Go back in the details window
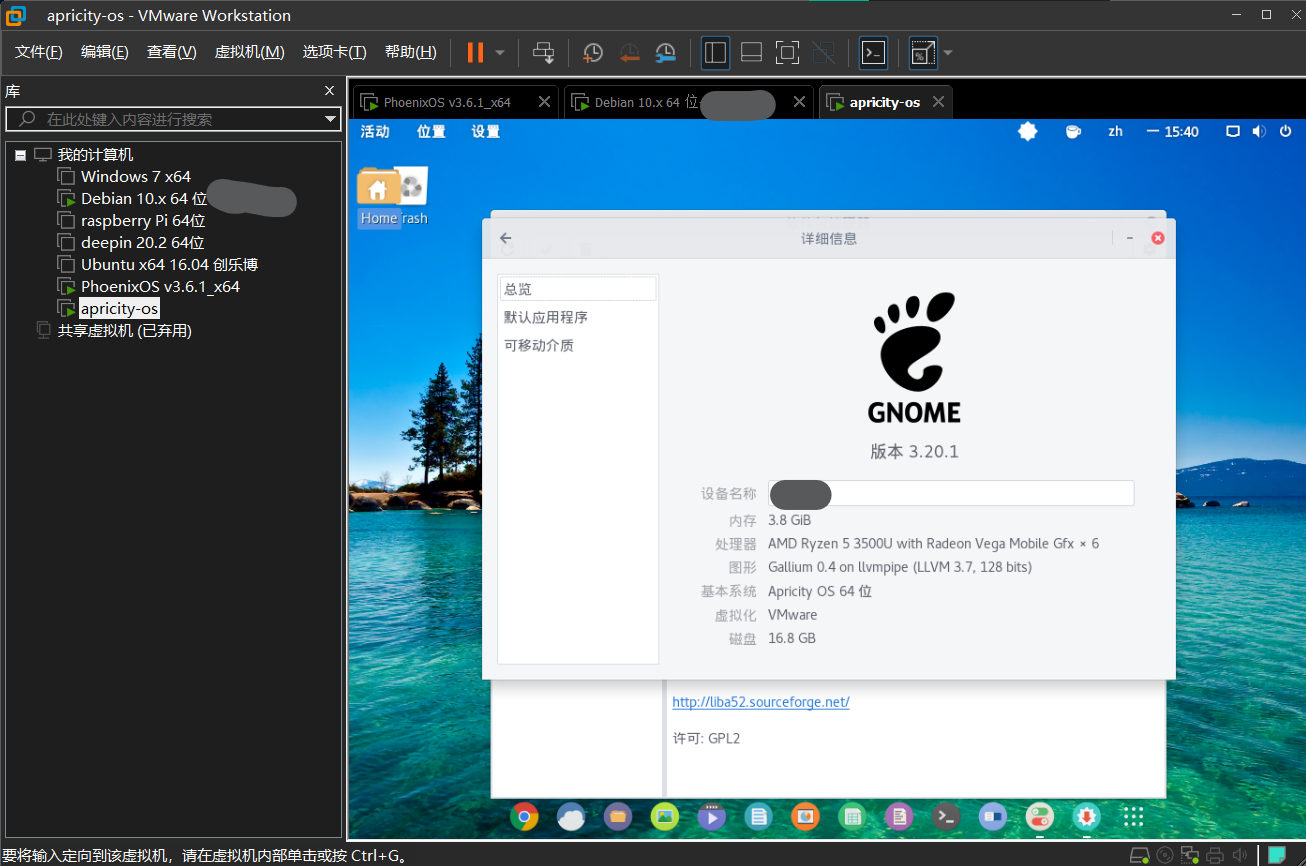The height and width of the screenshot is (866, 1306). (506, 238)
